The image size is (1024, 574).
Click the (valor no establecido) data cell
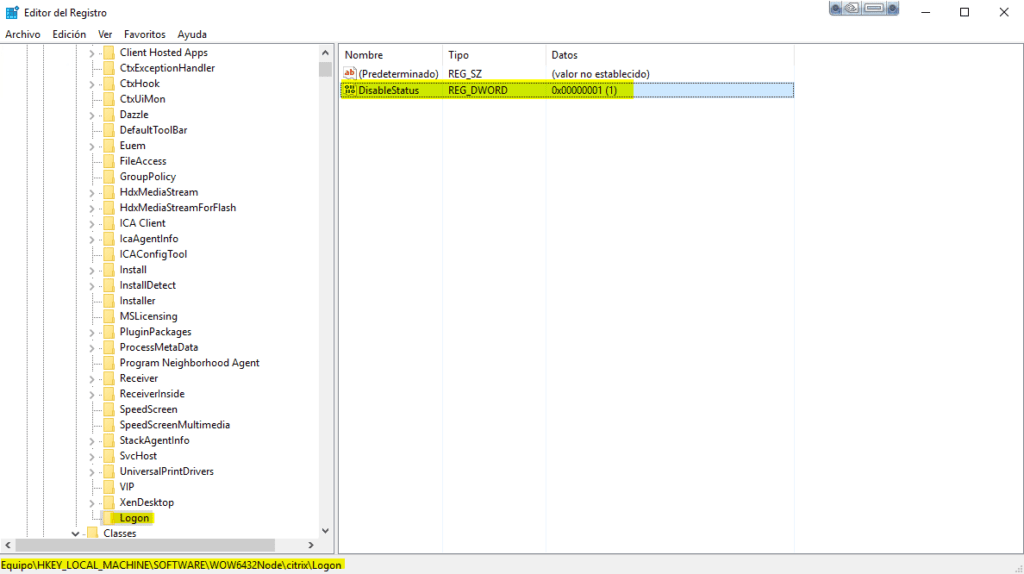[600, 74]
